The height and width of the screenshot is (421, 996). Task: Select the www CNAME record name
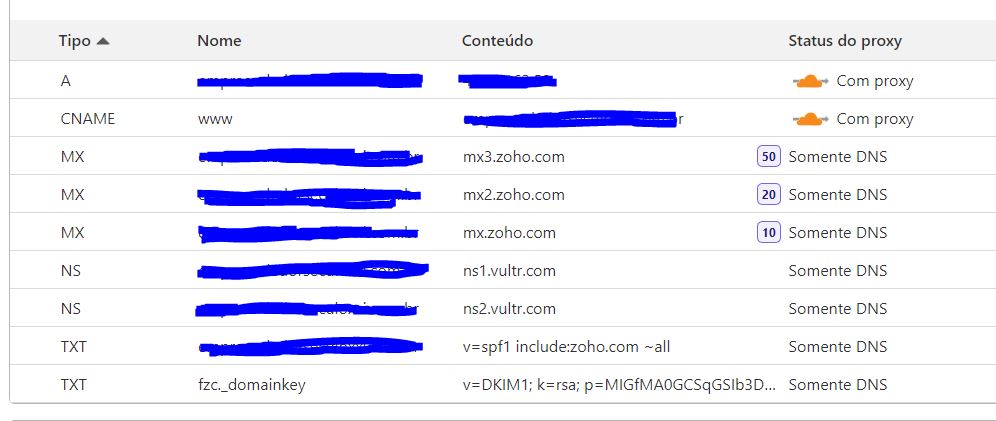pos(215,119)
